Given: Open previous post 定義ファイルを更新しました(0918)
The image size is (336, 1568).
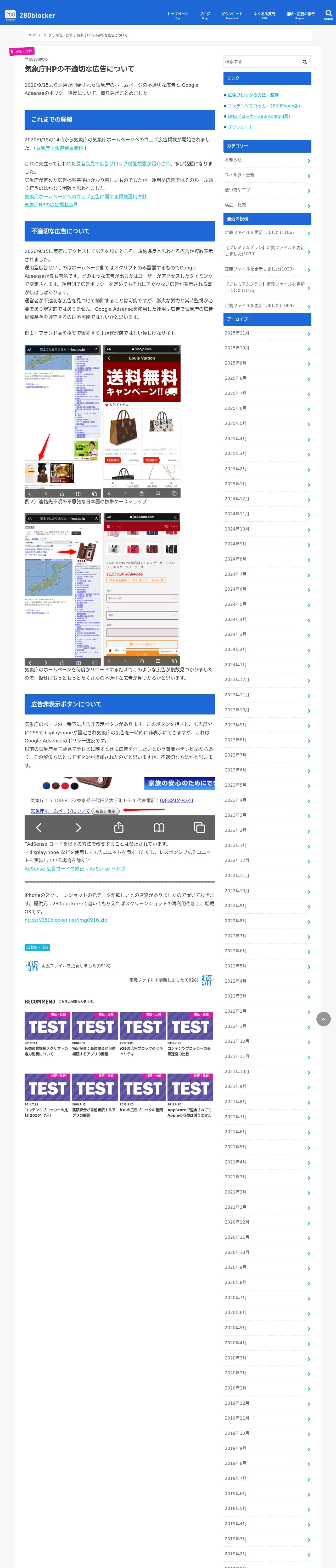Looking at the screenshot, I should (x=68, y=965).
